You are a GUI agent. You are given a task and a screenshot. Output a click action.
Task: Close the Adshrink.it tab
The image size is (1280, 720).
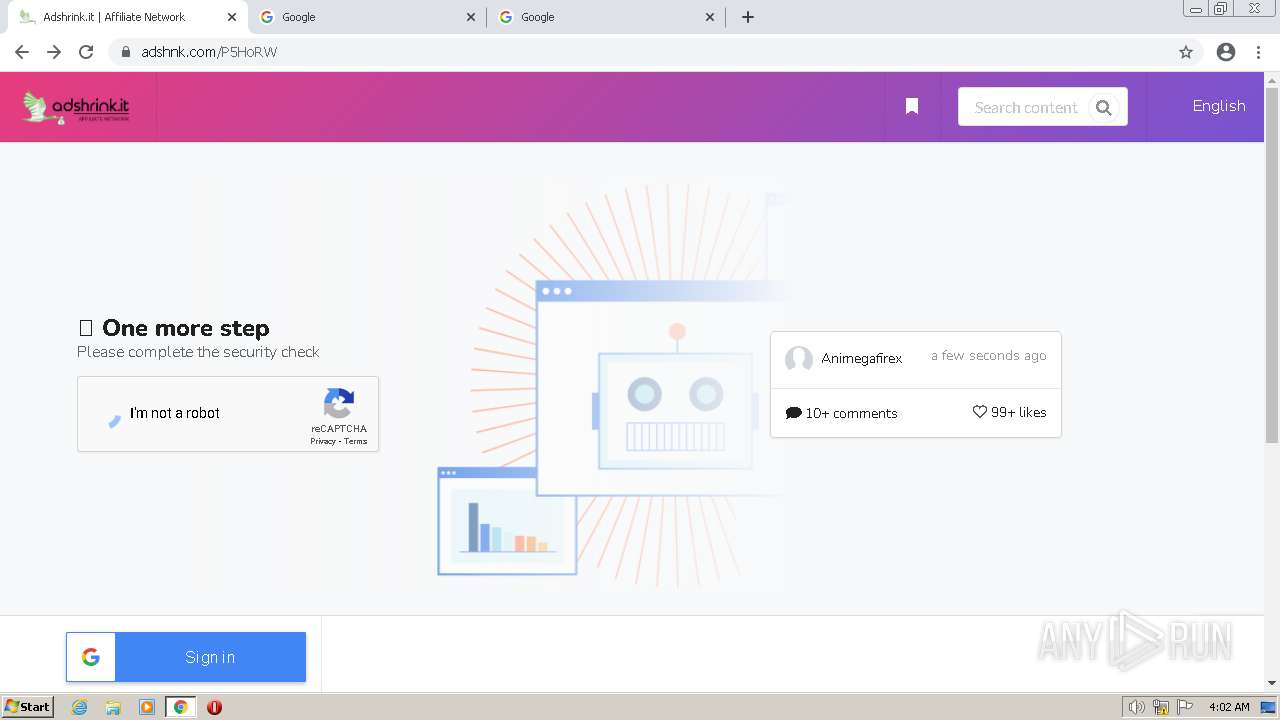click(231, 17)
